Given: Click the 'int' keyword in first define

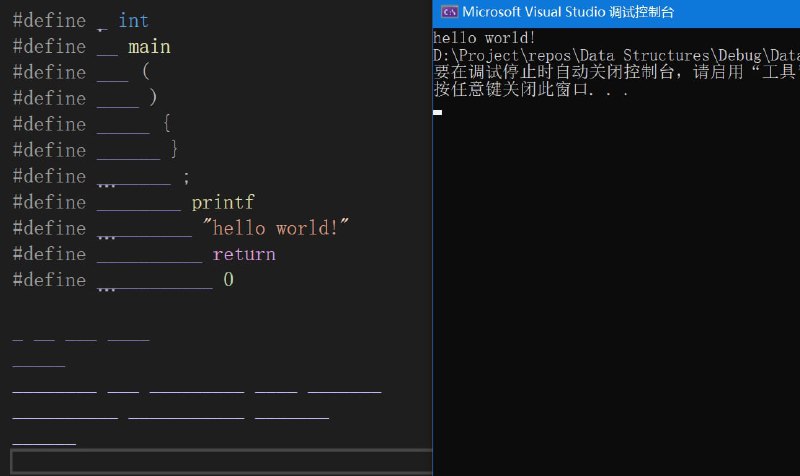Looking at the screenshot, I should tap(134, 21).
